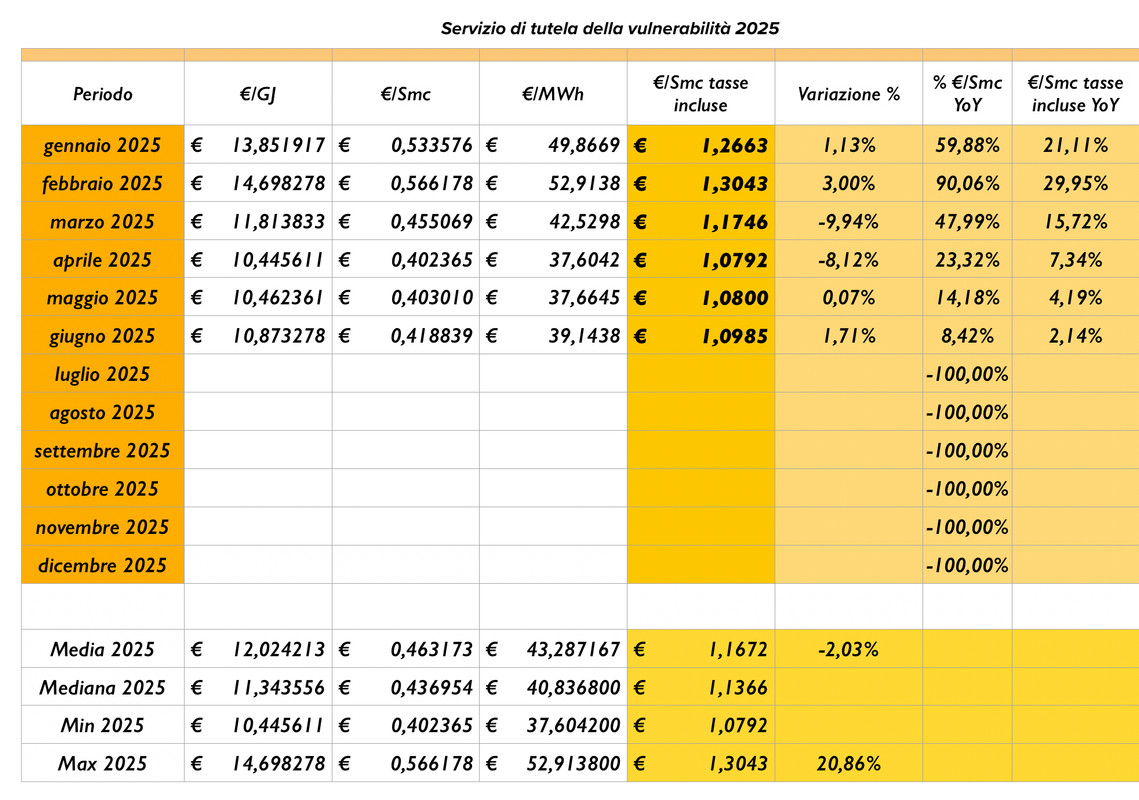Image resolution: width=1139 pixels, height=800 pixels.
Task: Click the 'maggio 2025' row label
Action: (x=102, y=297)
